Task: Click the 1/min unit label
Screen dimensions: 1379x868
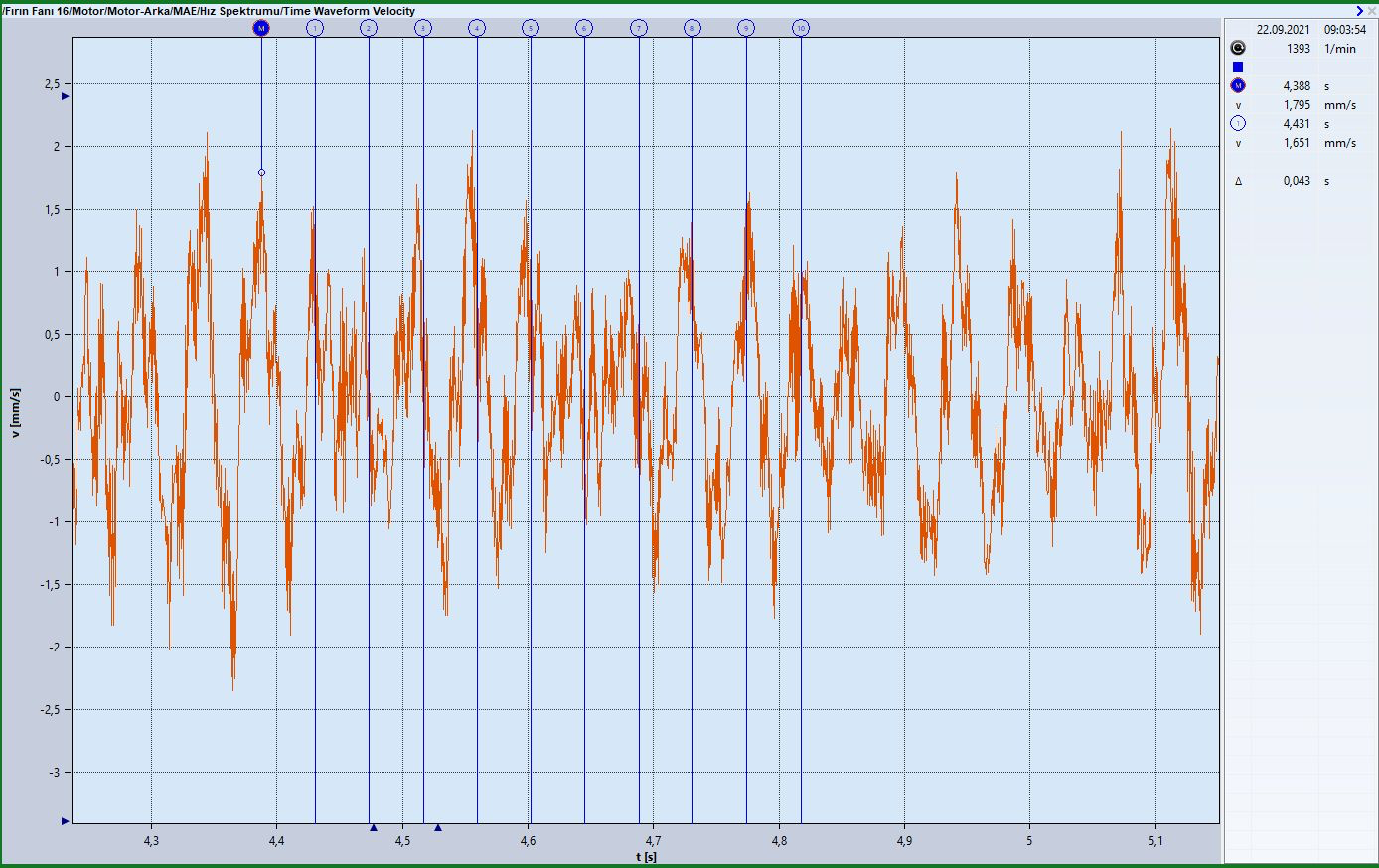Action: (1339, 48)
